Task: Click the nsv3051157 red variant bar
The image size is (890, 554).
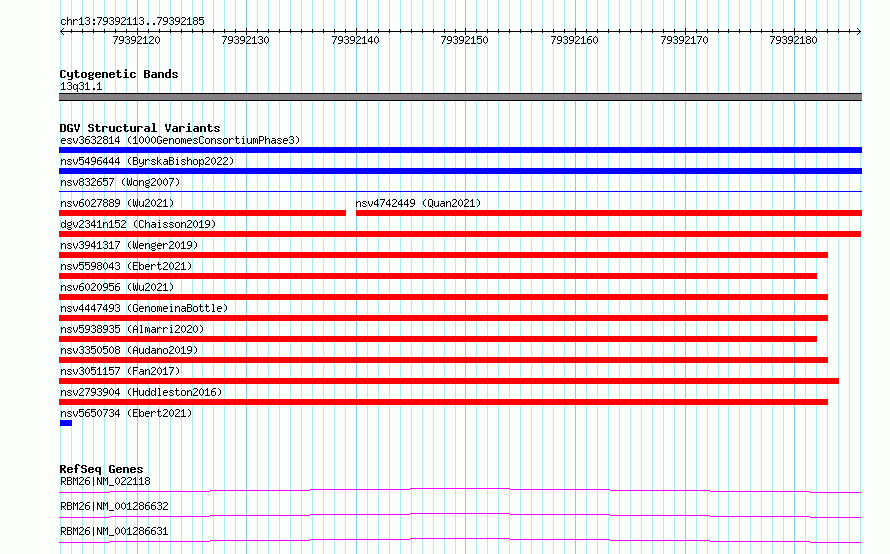Action: coord(449,381)
